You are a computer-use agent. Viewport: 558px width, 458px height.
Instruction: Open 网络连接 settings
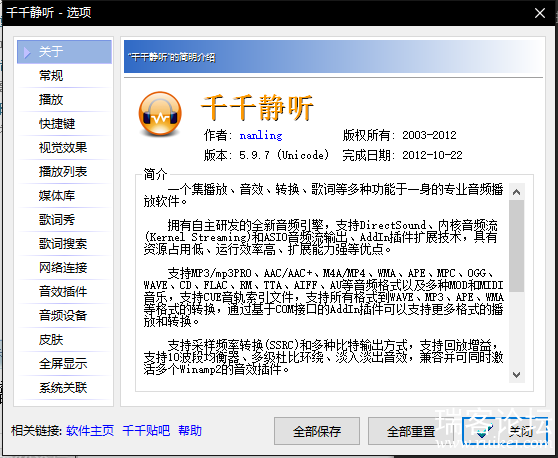(x=64, y=268)
